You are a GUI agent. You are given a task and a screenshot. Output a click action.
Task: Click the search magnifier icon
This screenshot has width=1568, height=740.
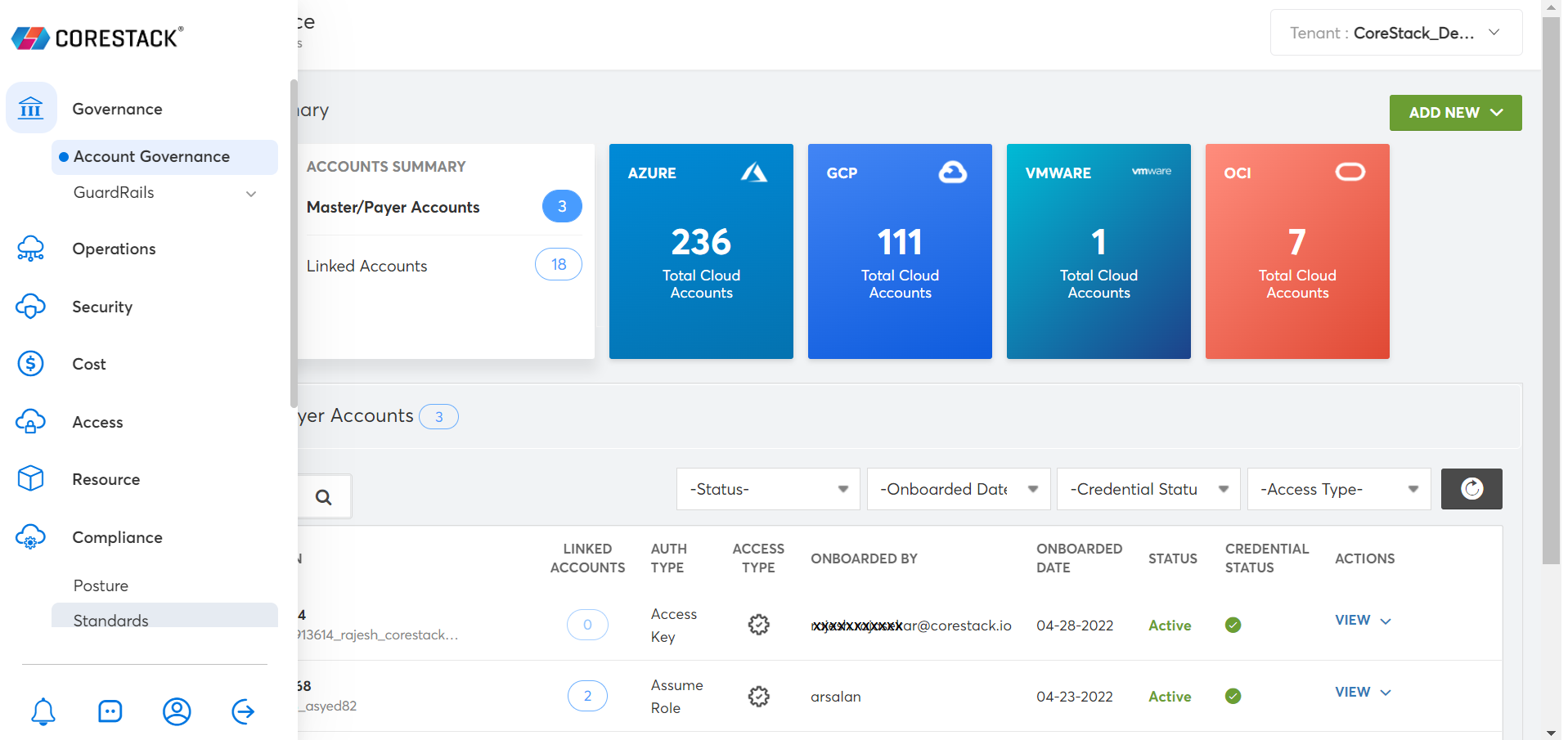click(324, 496)
